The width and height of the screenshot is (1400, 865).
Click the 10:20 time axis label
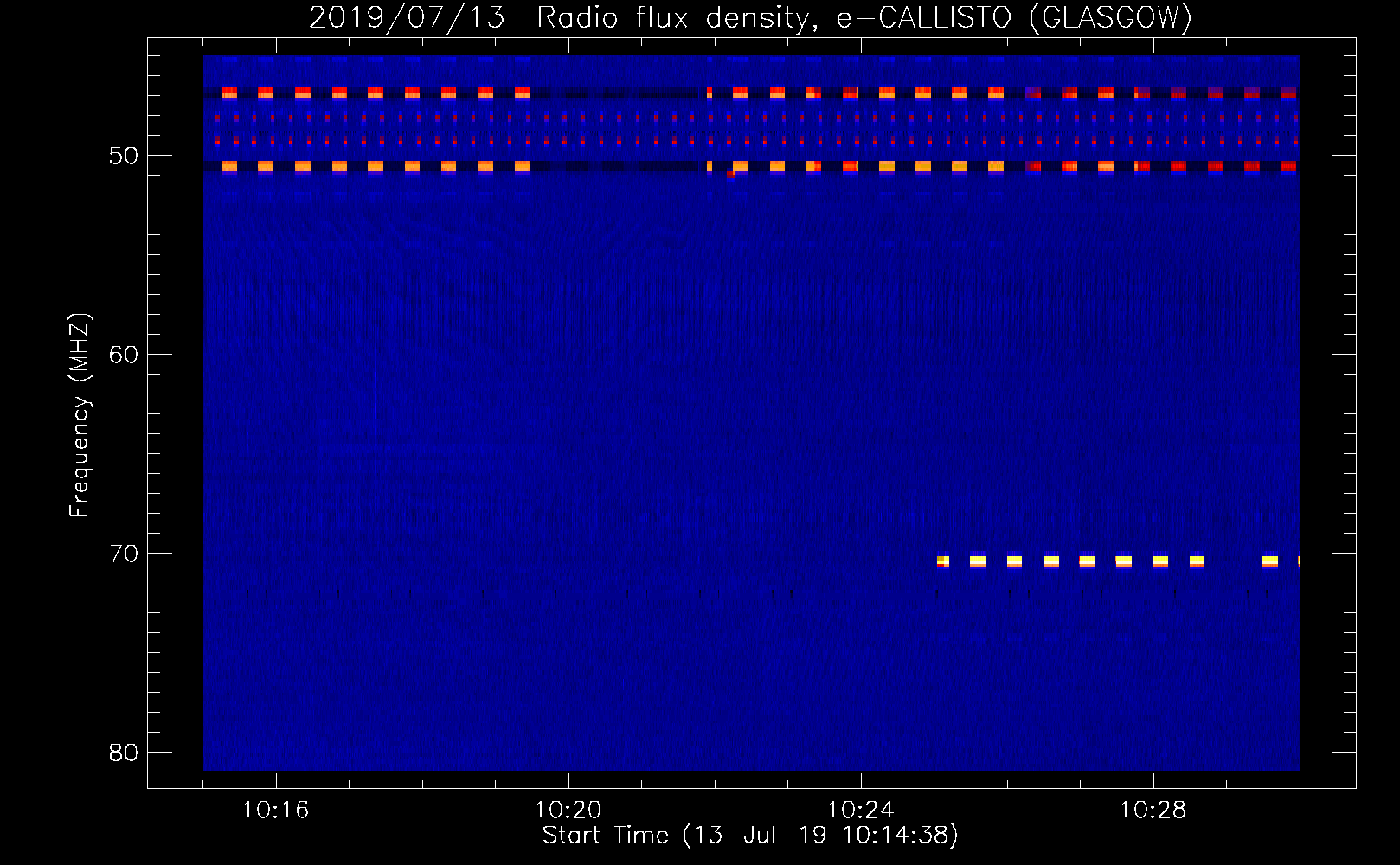(x=568, y=811)
